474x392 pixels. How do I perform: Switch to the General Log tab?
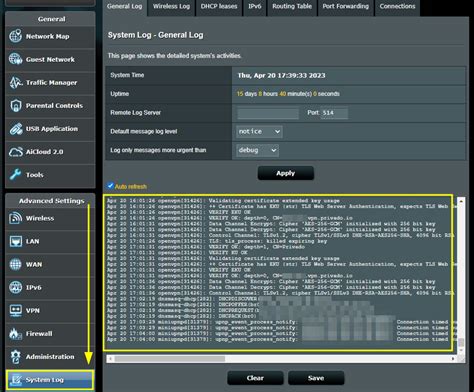[x=125, y=7]
